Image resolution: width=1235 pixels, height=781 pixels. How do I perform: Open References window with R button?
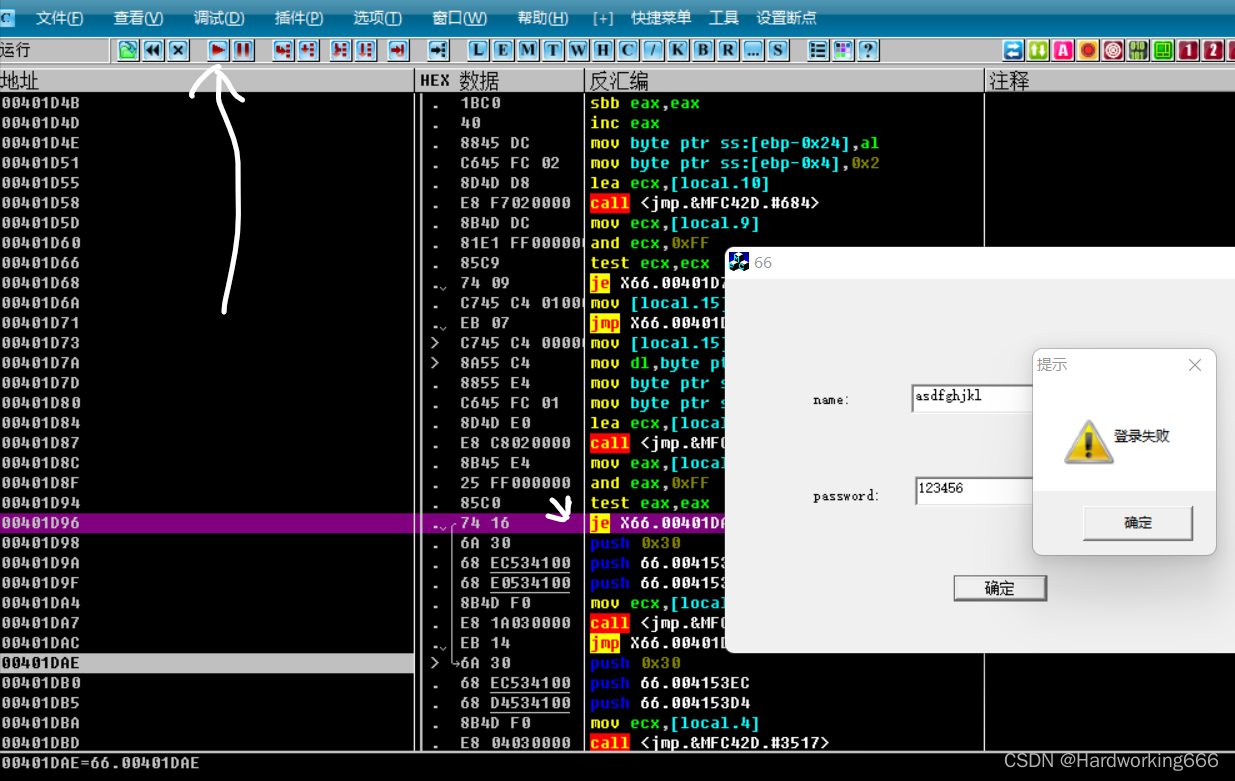[728, 50]
